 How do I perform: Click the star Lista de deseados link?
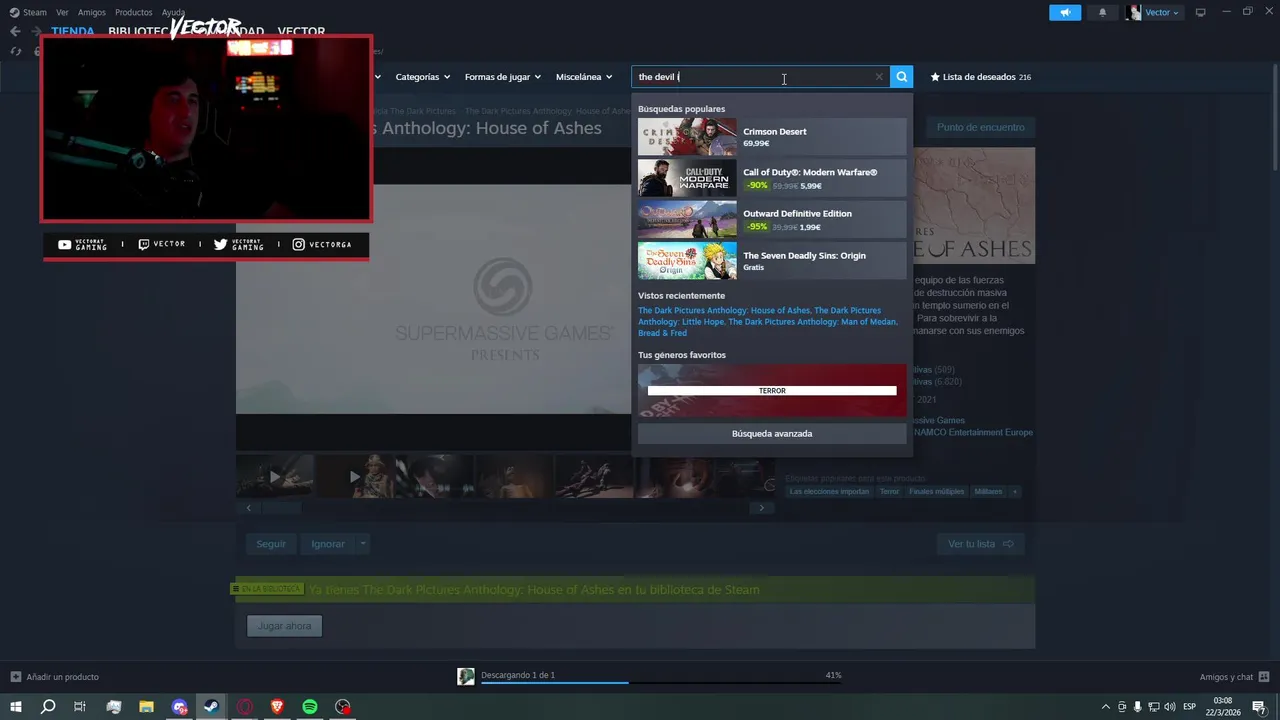pos(981,77)
